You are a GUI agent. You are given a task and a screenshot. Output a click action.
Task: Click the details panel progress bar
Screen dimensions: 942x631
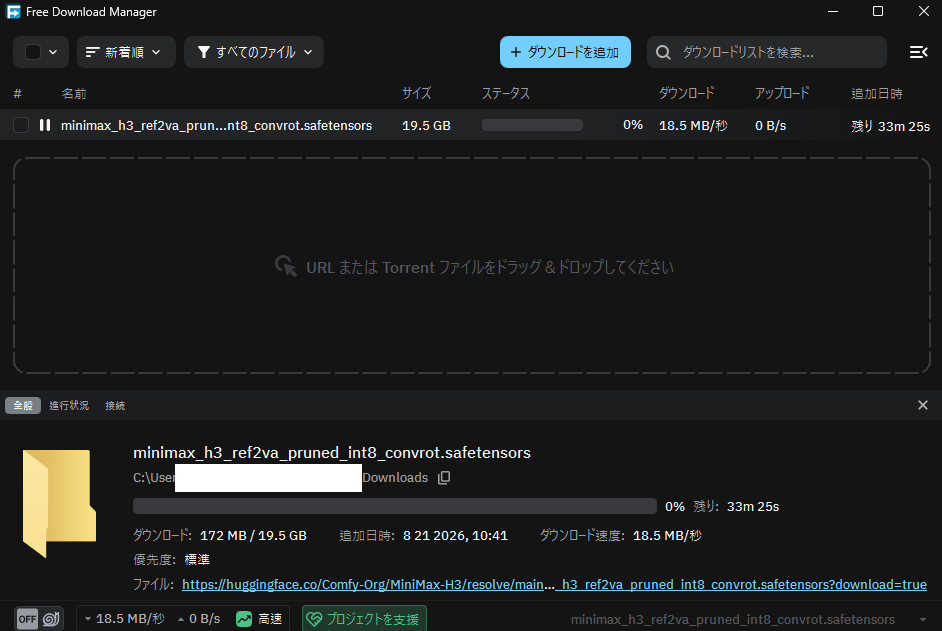[x=395, y=506]
